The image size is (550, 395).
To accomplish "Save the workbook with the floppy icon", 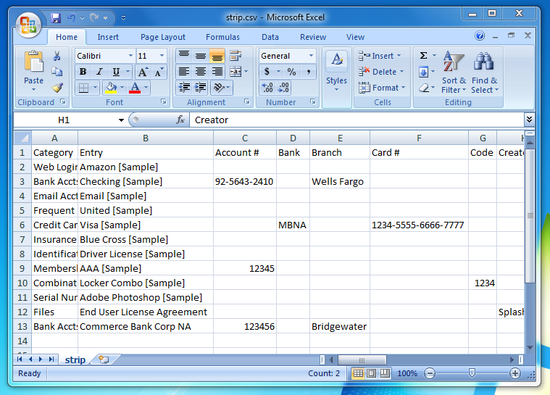I will click(56, 18).
